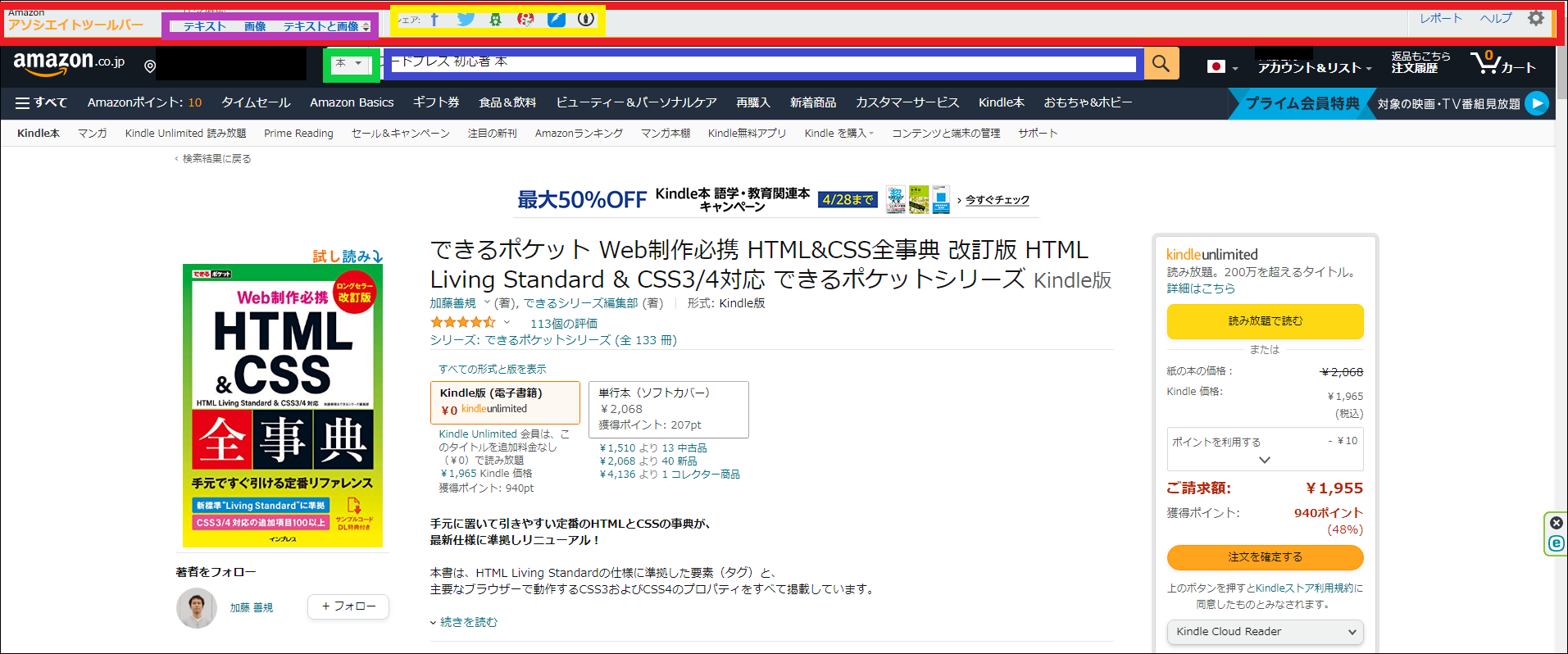This screenshot has height=654, width=1568.
Task: Open 詳細はこちら Kindle Unlimited link
Action: tap(1201, 288)
